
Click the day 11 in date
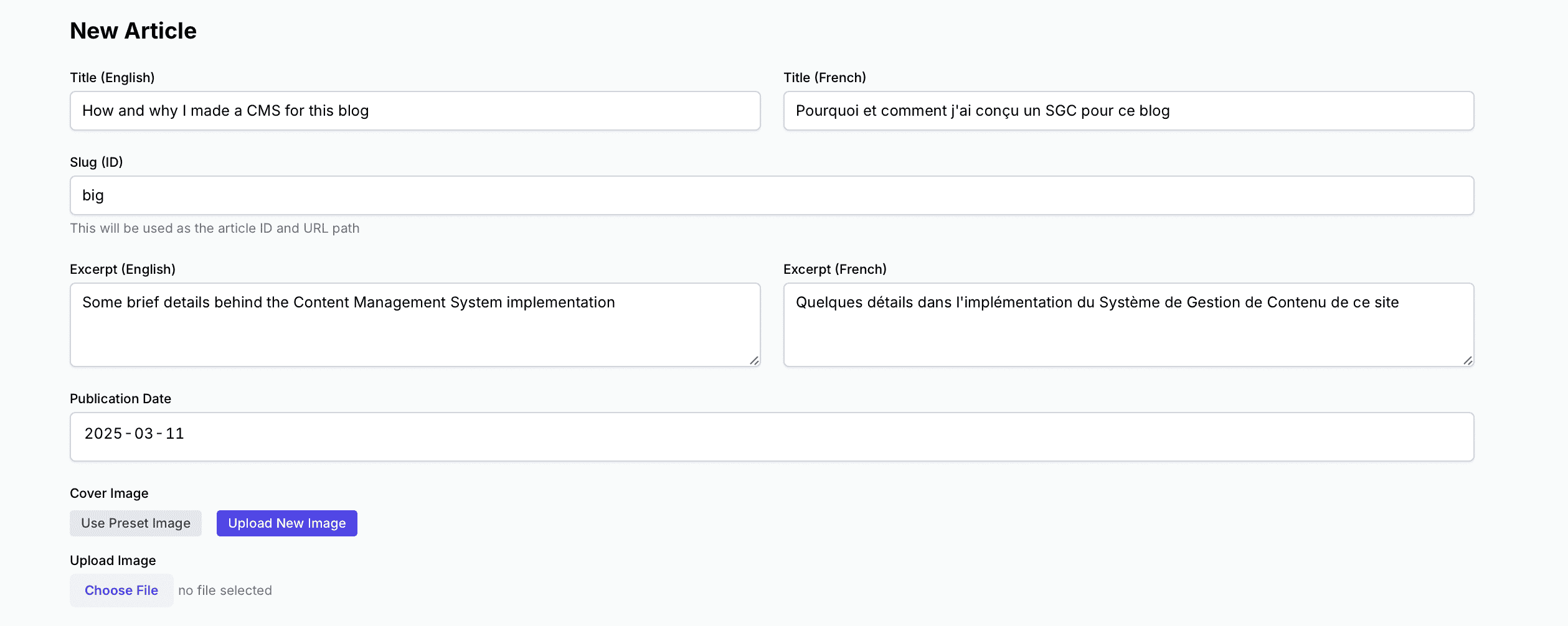click(175, 434)
